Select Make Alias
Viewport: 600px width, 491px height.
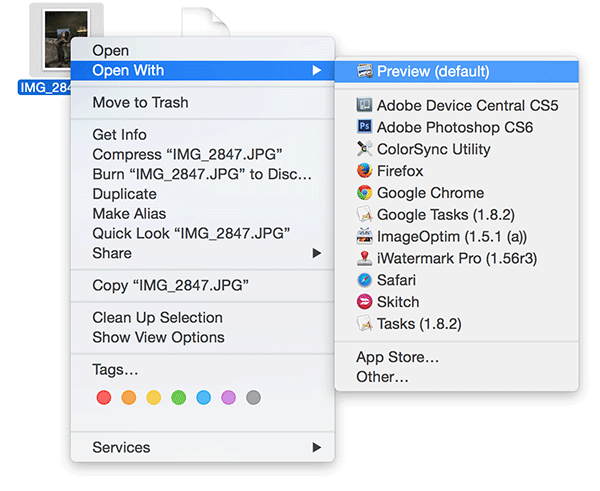(x=202, y=214)
